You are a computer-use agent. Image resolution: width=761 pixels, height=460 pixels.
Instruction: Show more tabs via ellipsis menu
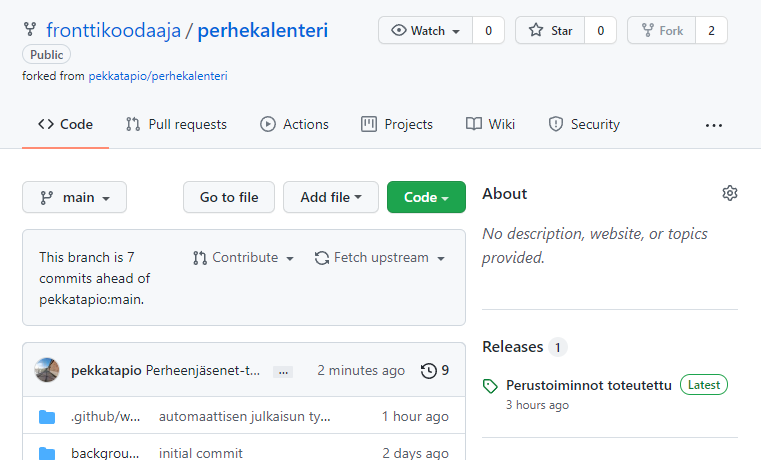[713, 125]
